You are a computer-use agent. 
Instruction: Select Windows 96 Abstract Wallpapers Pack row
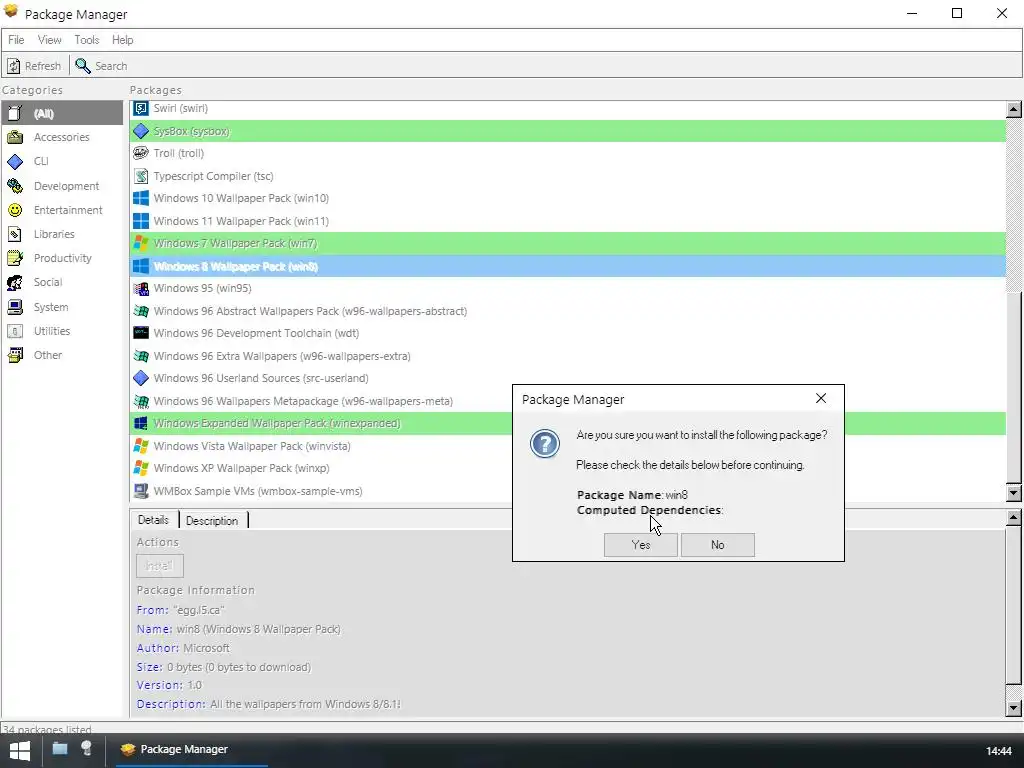pyautogui.click(x=568, y=311)
